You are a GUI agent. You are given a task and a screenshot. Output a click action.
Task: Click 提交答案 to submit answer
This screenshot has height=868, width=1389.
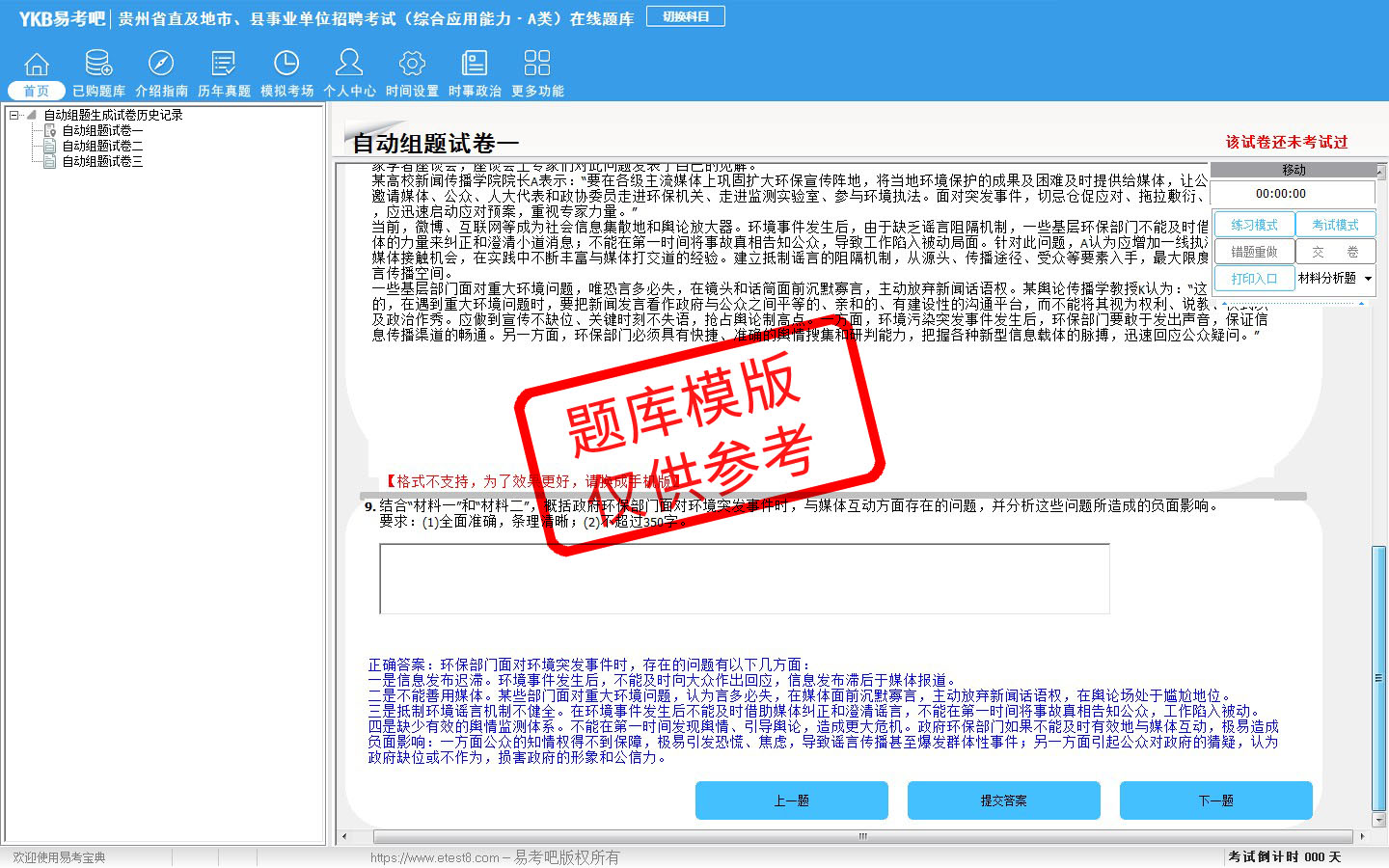(1003, 800)
